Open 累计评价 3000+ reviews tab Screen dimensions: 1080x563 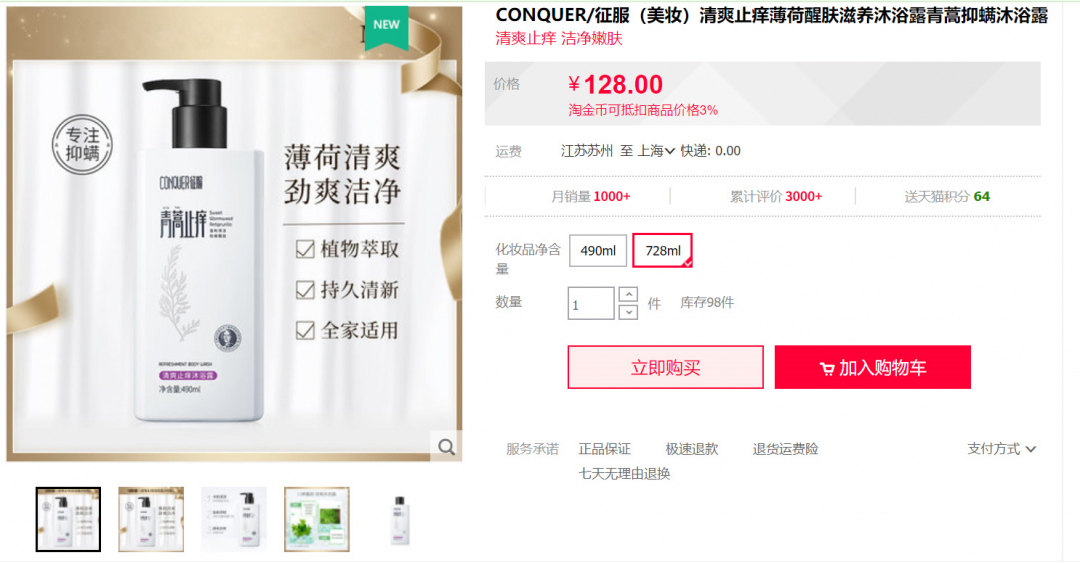776,196
